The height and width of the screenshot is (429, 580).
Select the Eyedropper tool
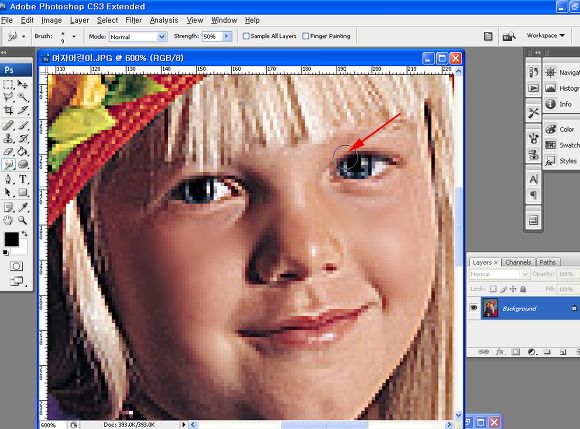tap(23, 207)
